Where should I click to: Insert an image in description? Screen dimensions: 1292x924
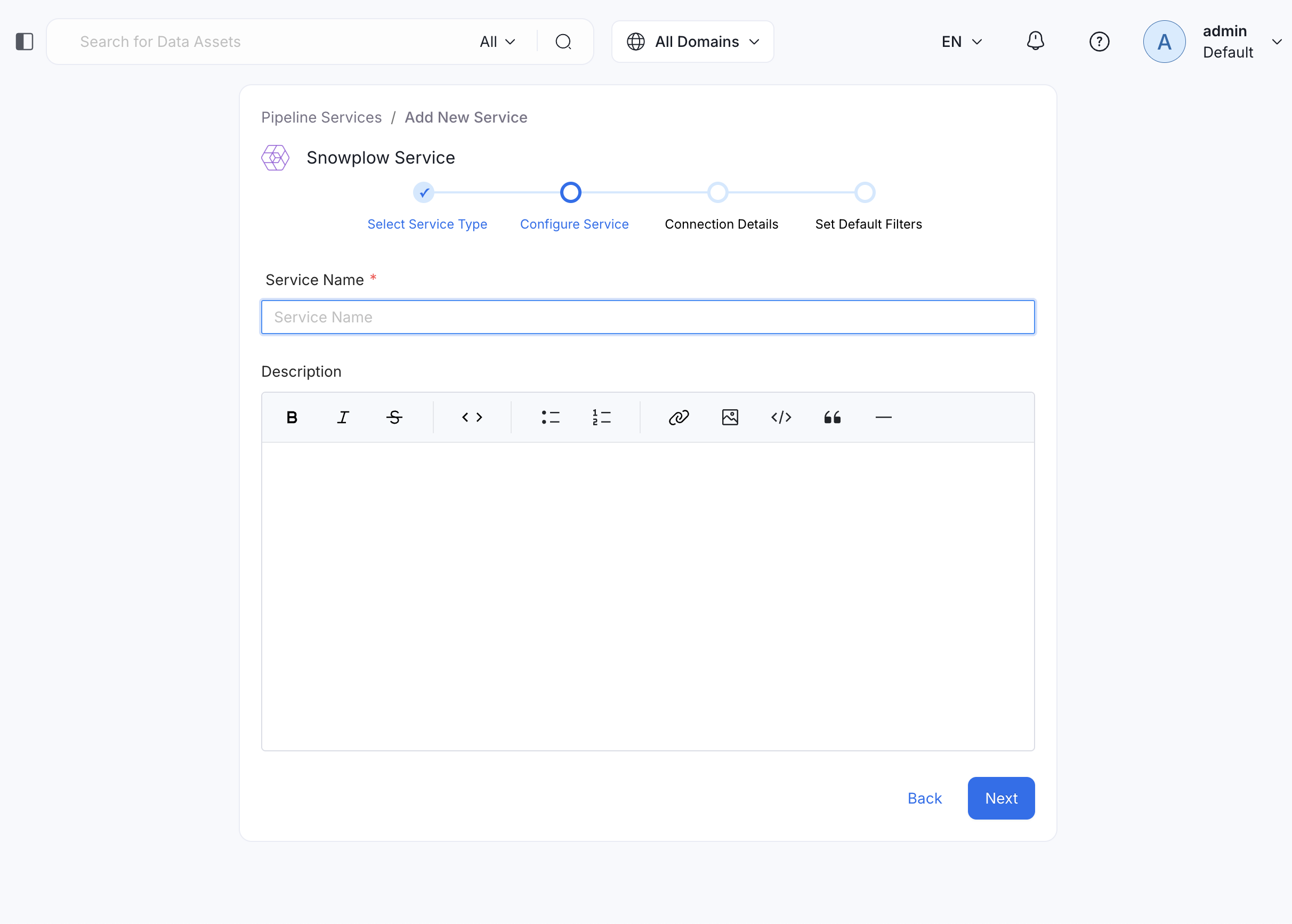pos(730,418)
